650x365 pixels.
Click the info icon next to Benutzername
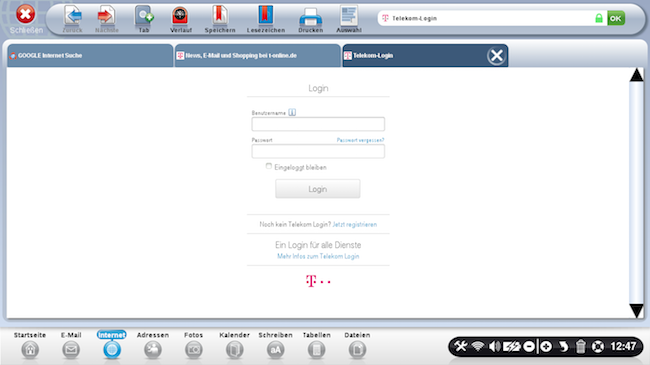pyautogui.click(x=292, y=112)
